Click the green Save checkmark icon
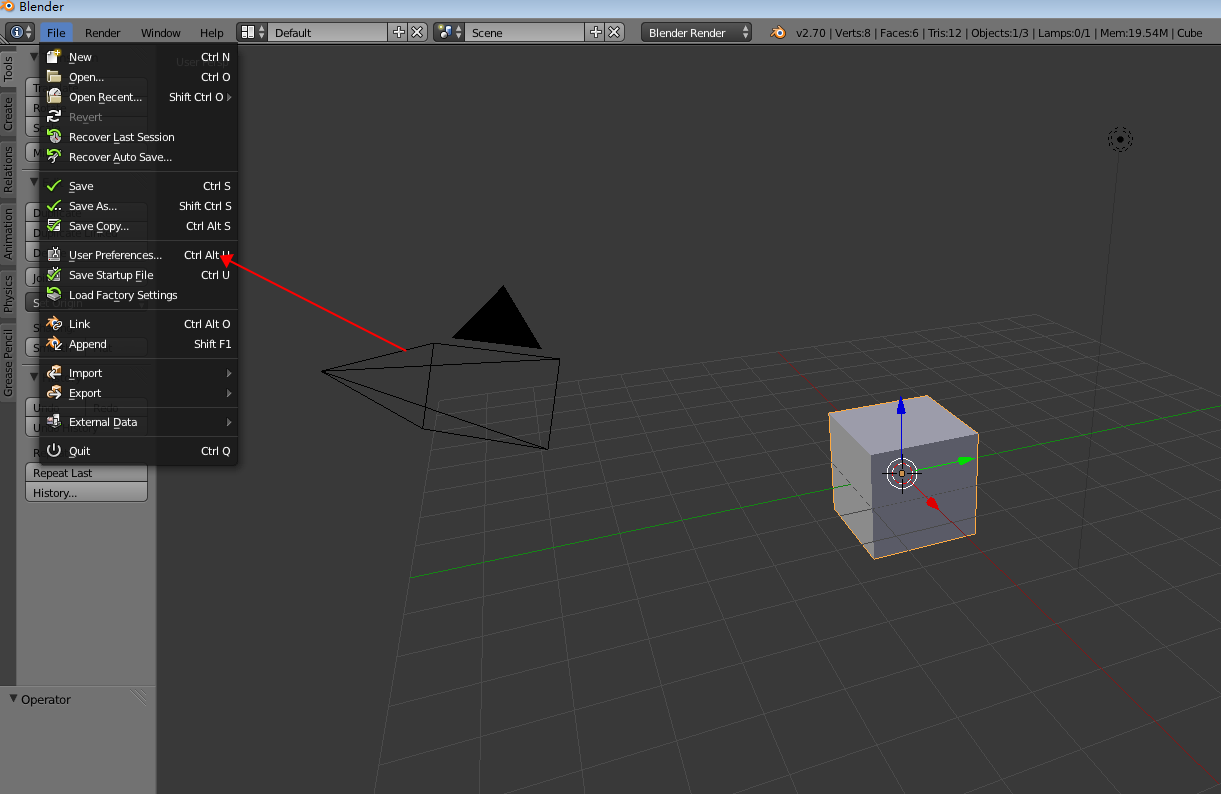The height and width of the screenshot is (794, 1221). click(52, 185)
